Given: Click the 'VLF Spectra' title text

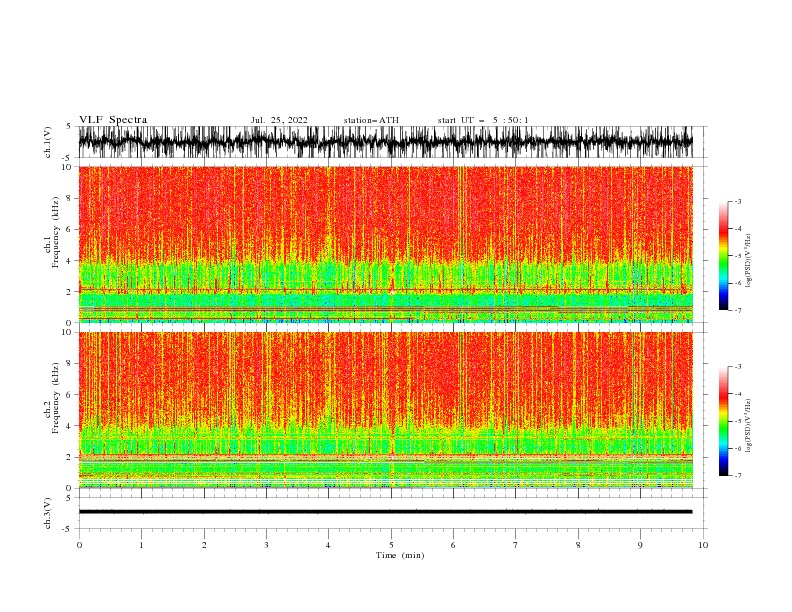Looking at the screenshot, I should (113, 120).
